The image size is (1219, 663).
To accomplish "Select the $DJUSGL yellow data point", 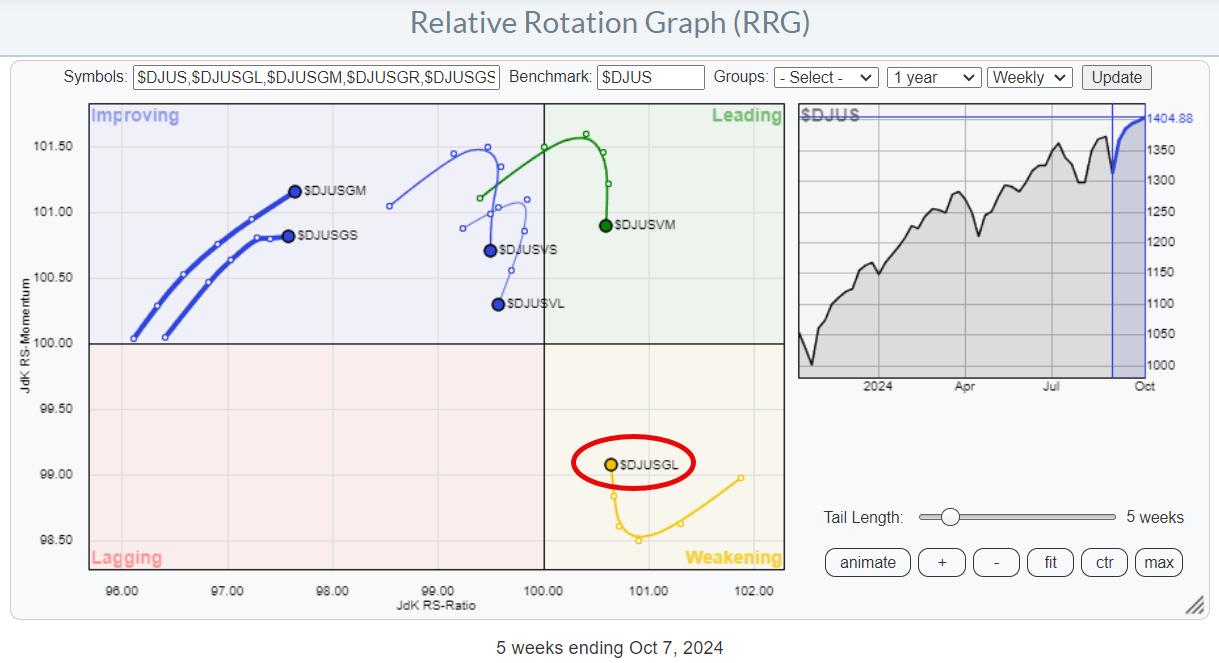I will (x=611, y=464).
